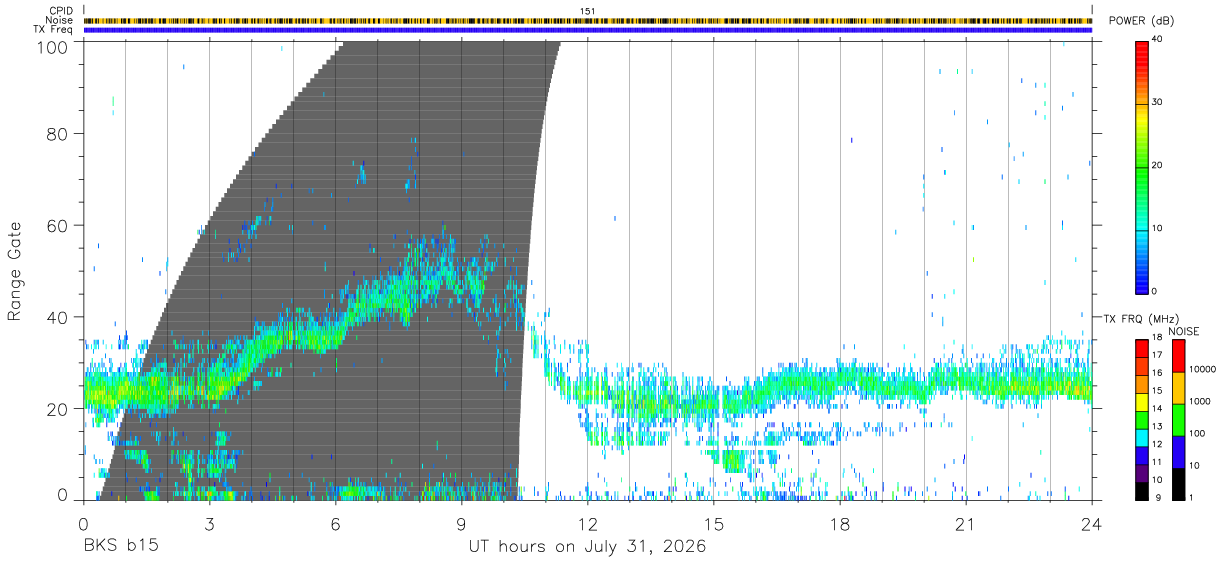Click the BKS b15 beam label
The image size is (1228, 567).
point(120,547)
